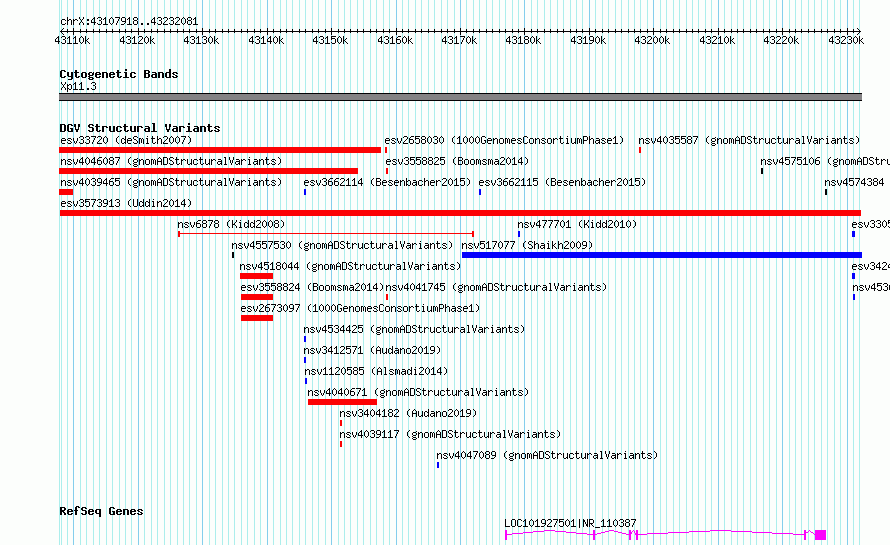Click the nsv4575106 variant label

[x=825, y=161]
